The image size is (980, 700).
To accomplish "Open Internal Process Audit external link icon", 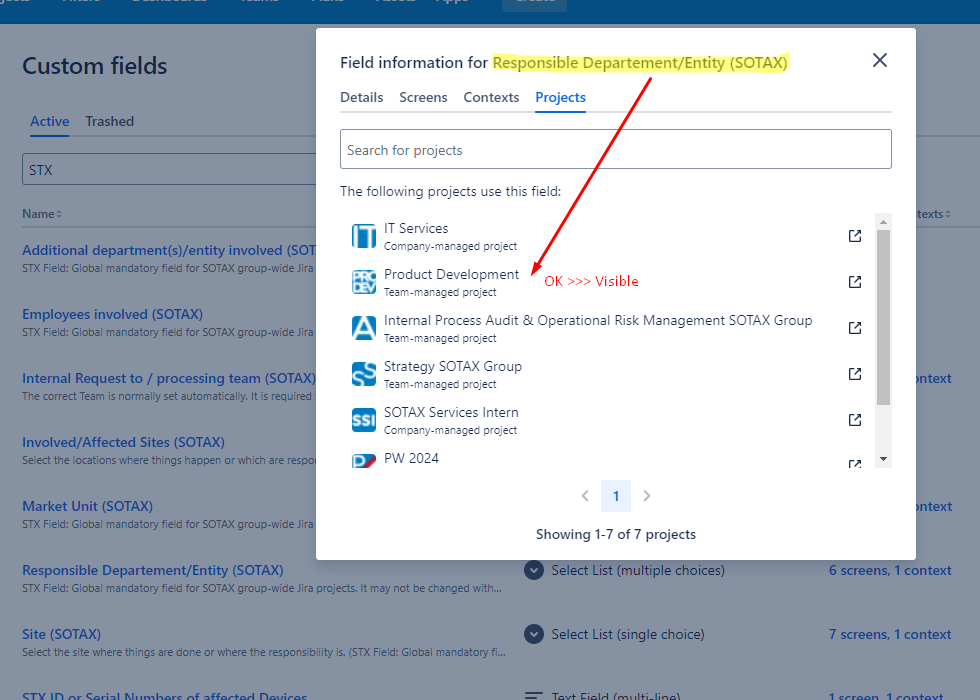I will pos(855,328).
